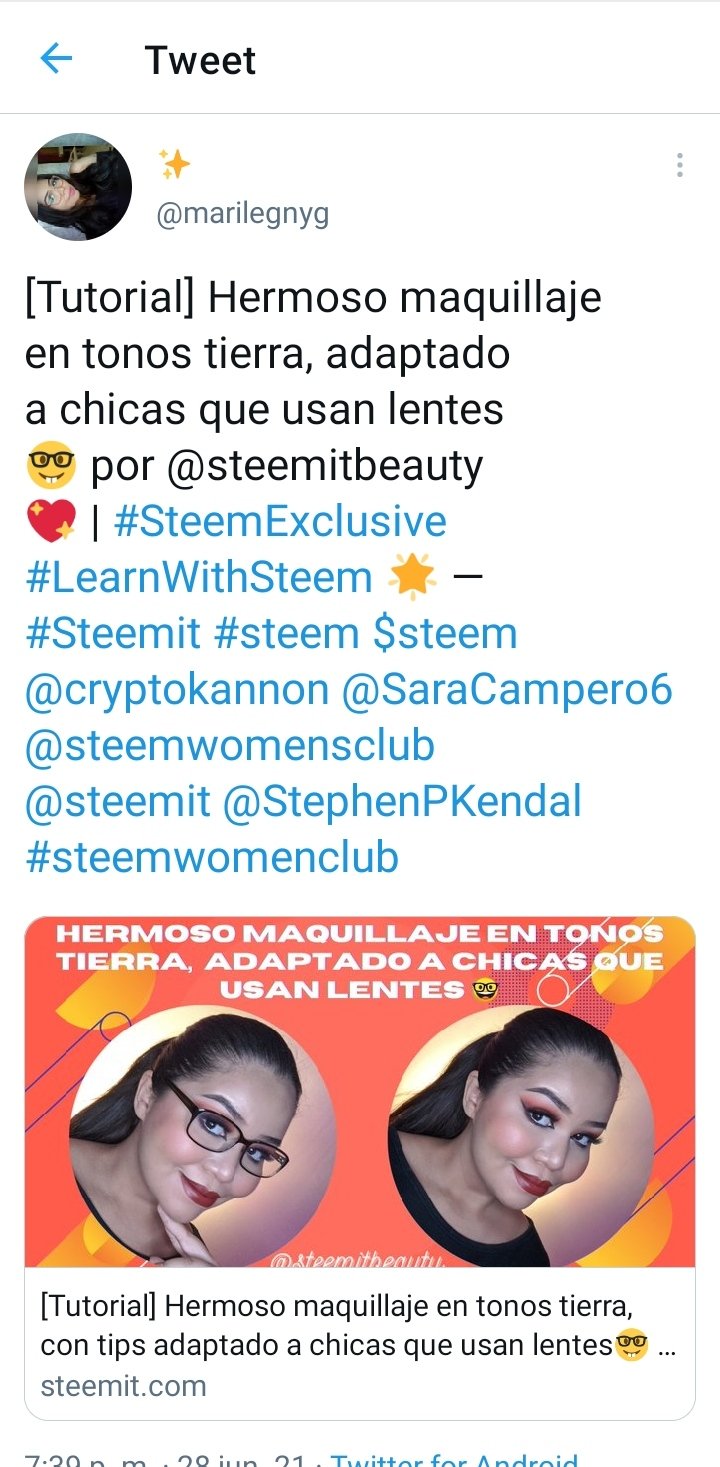Open the @StephenPKendal mention
The width and height of the screenshot is (720, 1467).
tap(402, 802)
